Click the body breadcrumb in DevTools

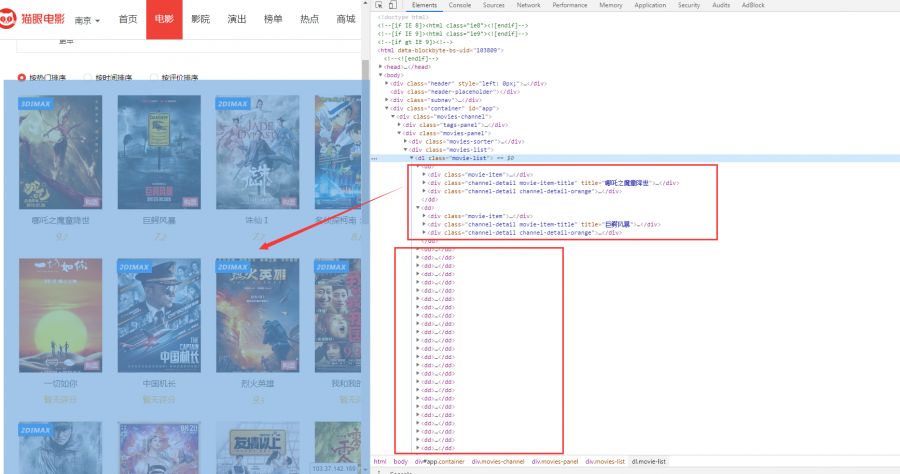(401, 461)
